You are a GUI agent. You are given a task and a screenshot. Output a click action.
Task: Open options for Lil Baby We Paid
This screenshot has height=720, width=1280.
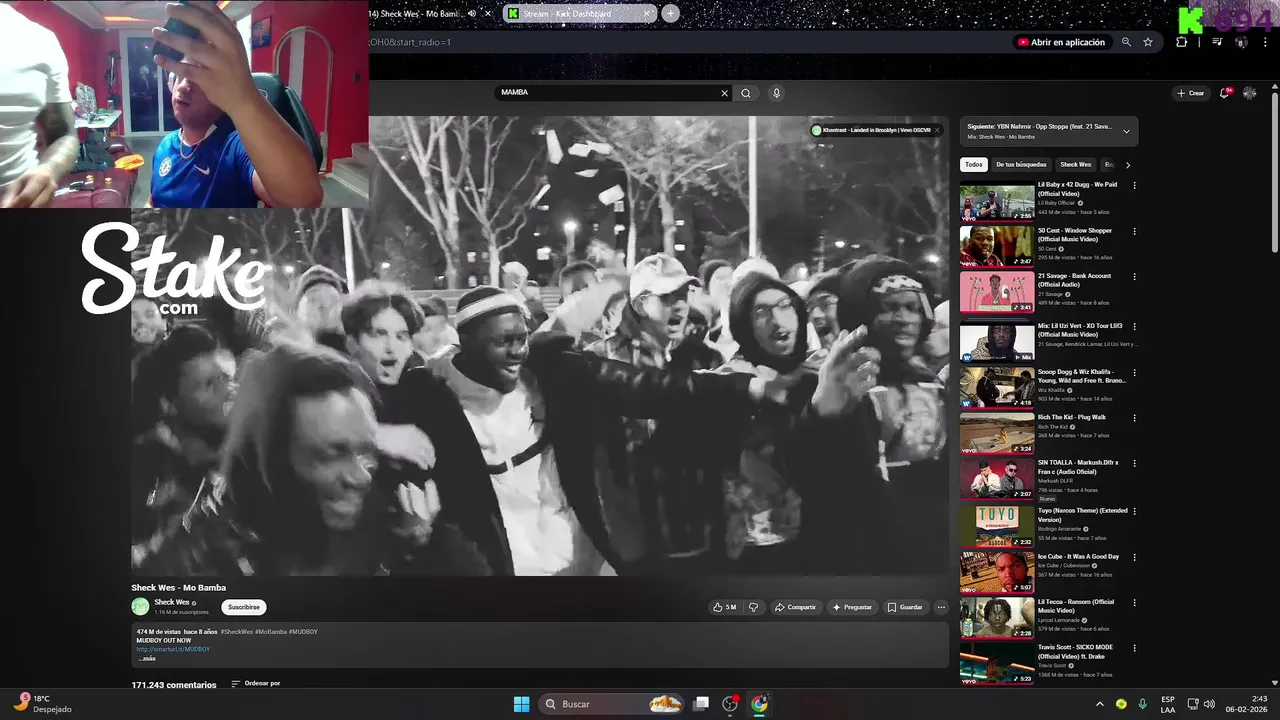(x=1134, y=185)
